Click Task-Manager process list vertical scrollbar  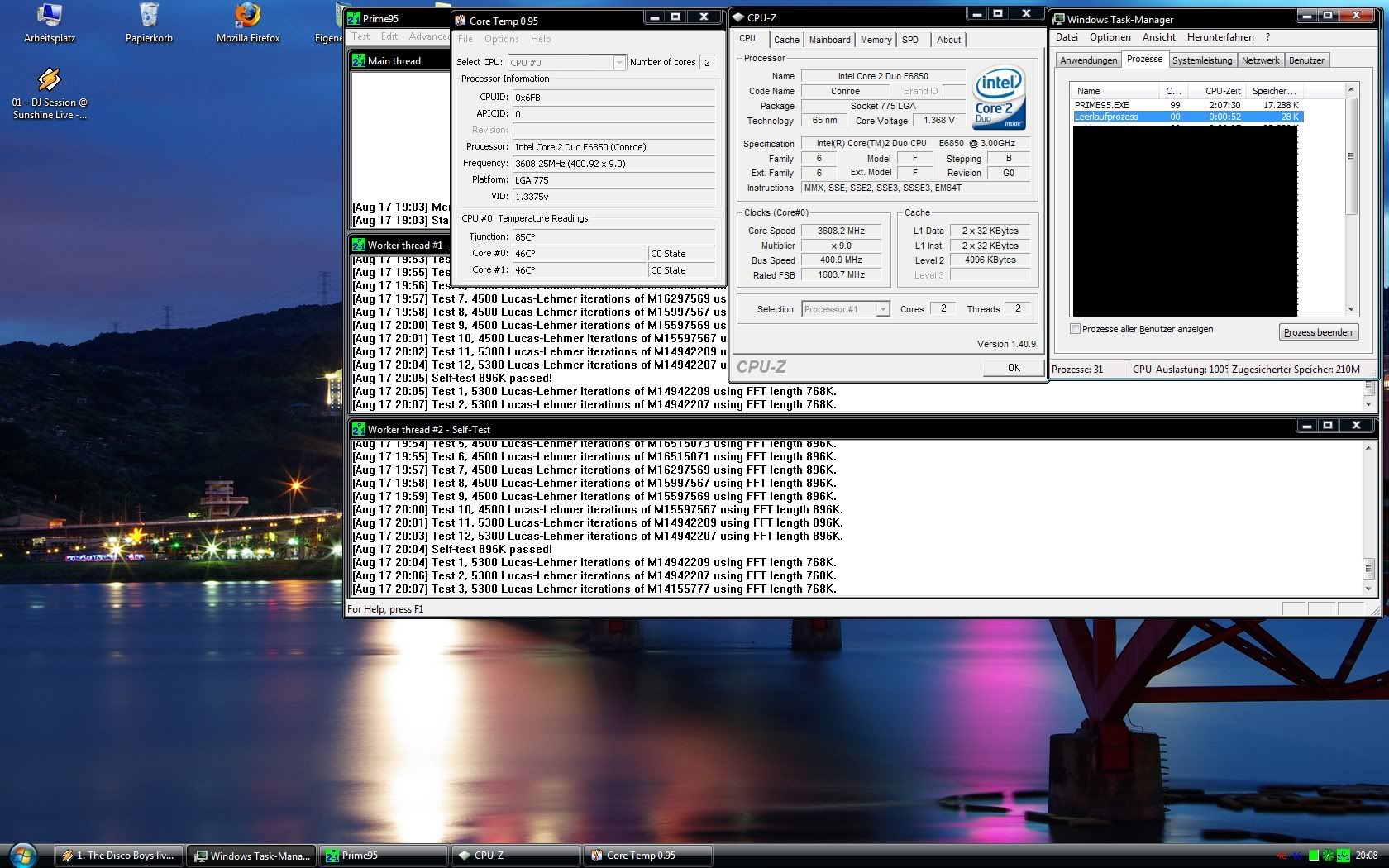1351,199
